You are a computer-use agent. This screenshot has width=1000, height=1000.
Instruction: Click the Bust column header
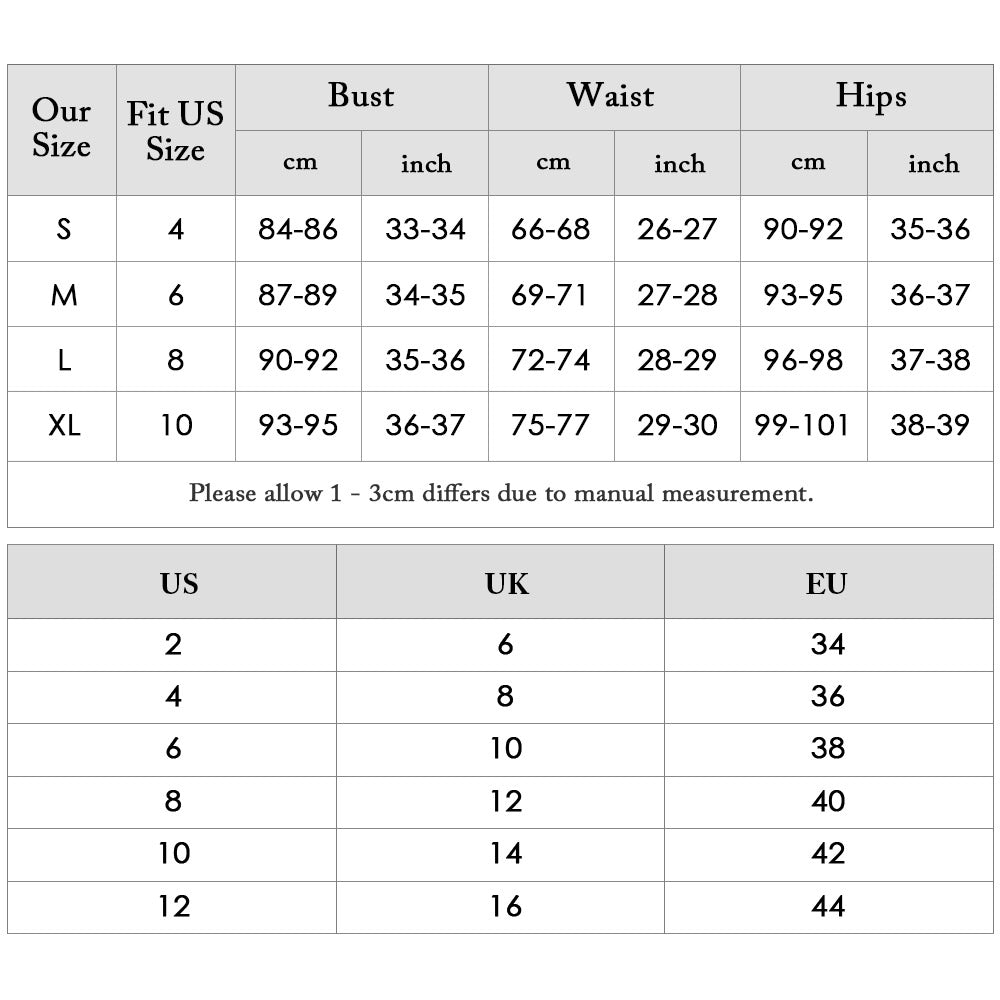tap(361, 97)
